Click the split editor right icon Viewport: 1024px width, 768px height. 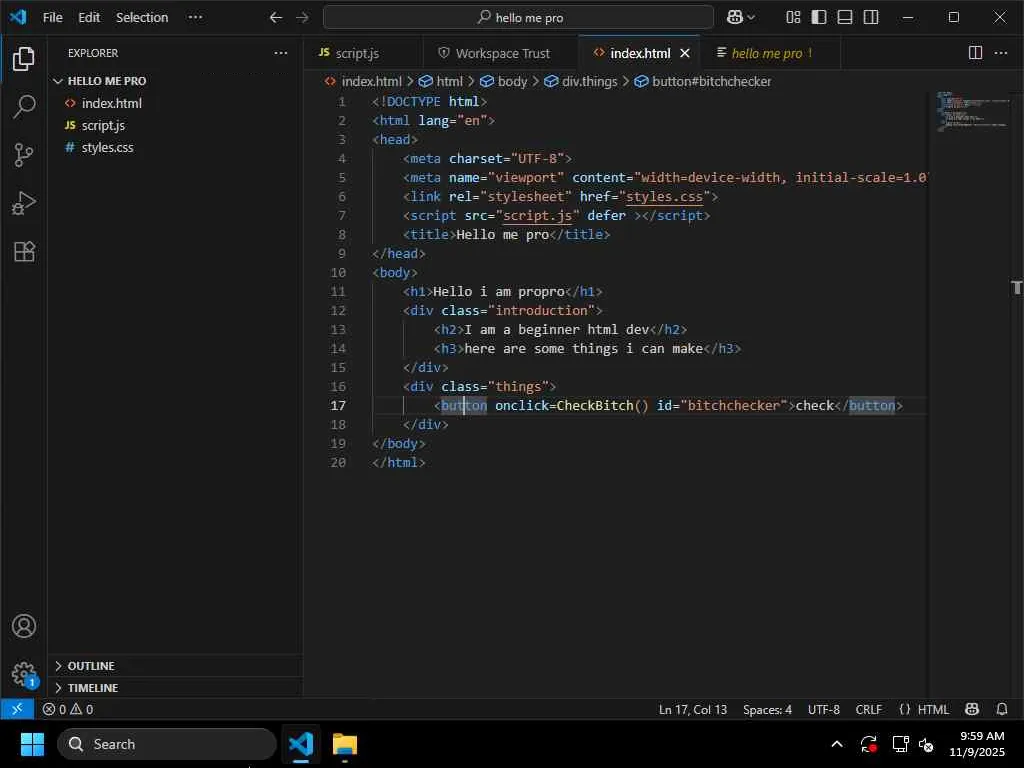point(975,53)
